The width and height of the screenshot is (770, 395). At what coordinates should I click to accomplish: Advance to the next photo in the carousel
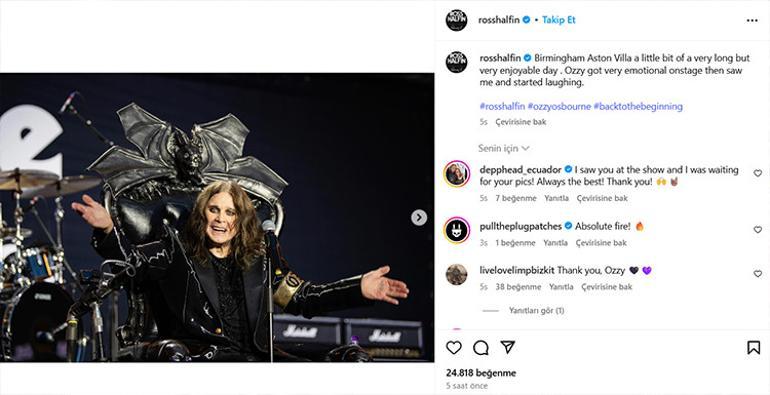click(419, 218)
